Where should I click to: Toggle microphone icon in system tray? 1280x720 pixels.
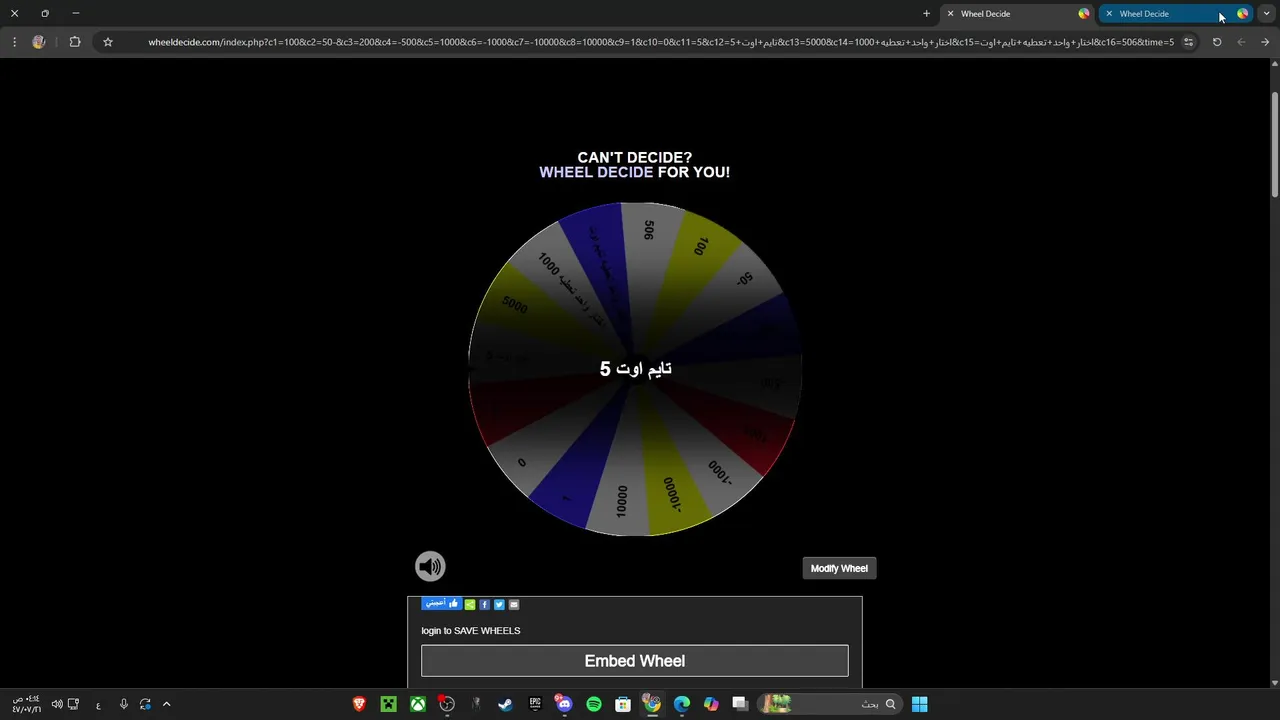click(x=123, y=704)
